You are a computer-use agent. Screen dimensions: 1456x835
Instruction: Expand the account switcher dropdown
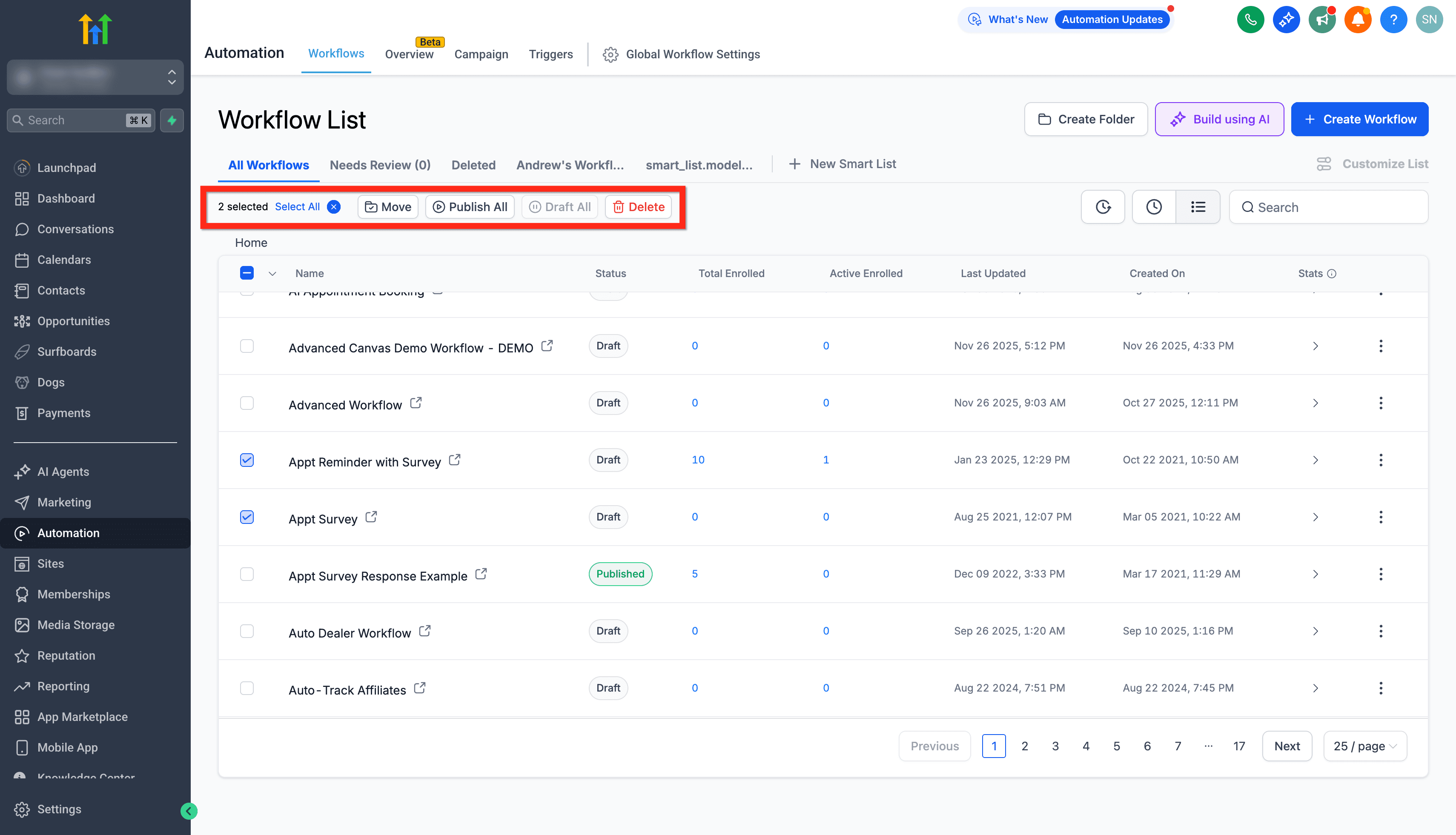tap(95, 77)
